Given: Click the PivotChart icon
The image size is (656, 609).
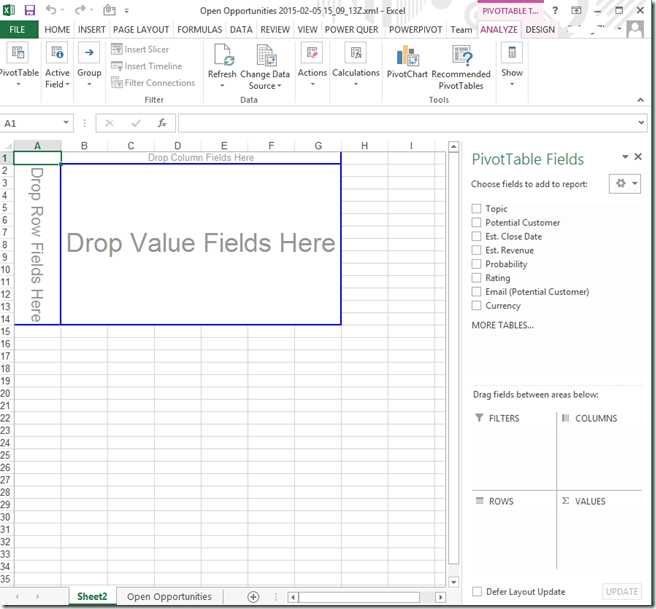Looking at the screenshot, I should [407, 56].
